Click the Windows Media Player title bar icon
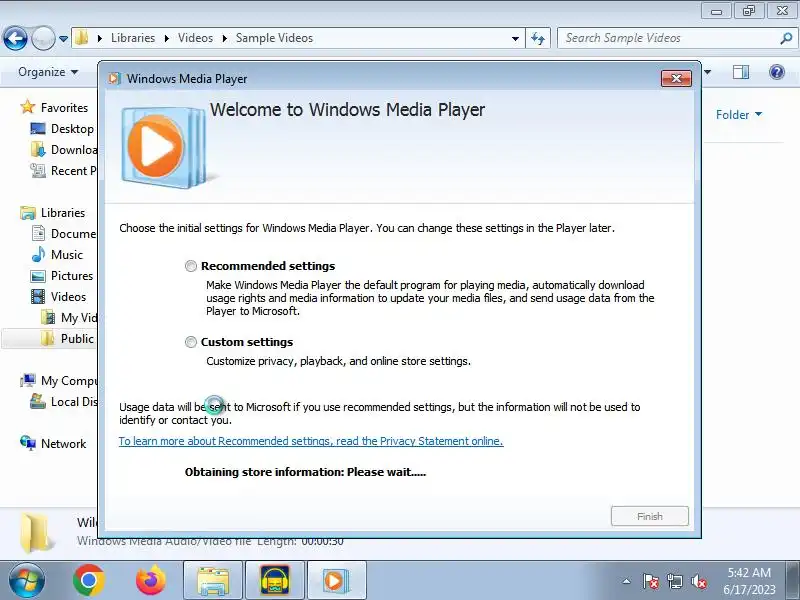Viewport: 800px width, 600px height. [115, 79]
